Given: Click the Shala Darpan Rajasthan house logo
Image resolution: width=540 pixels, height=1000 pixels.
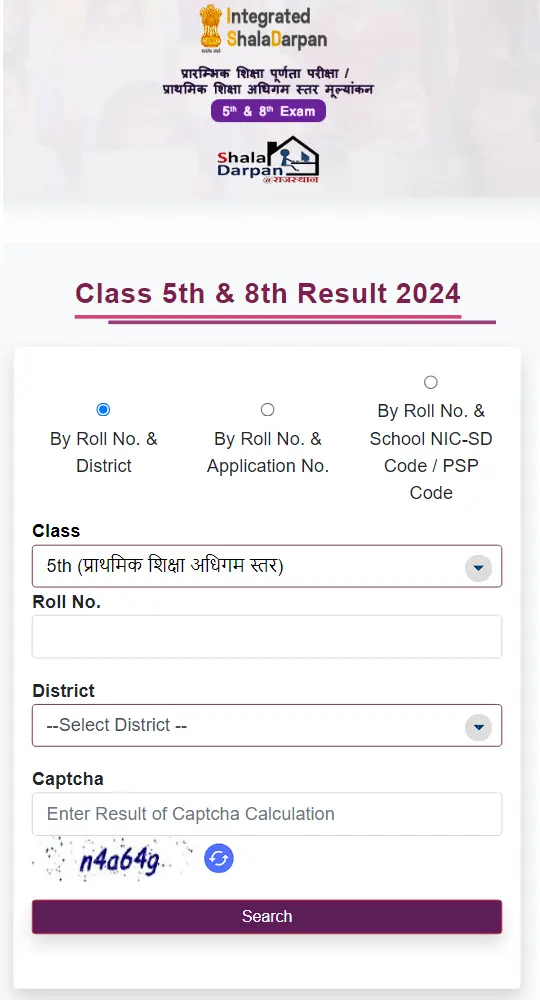Looking at the screenshot, I should 268,159.
